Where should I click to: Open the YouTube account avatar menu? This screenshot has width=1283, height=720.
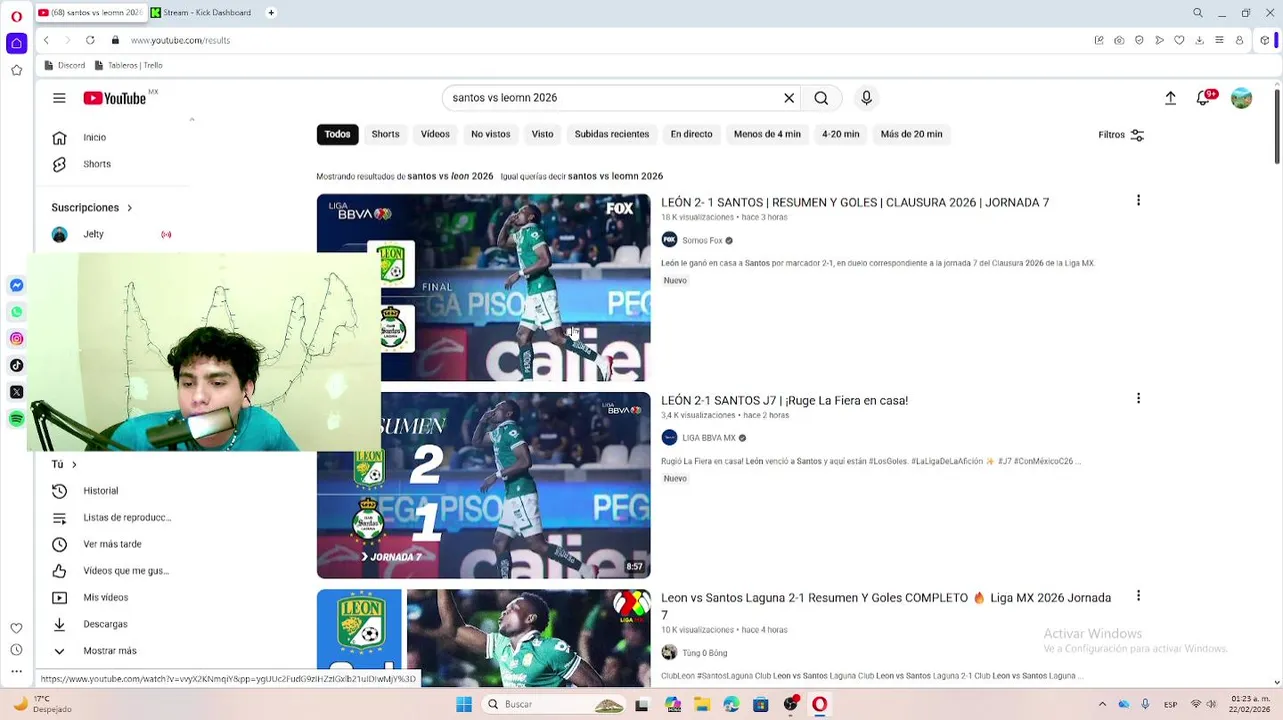point(1242,98)
